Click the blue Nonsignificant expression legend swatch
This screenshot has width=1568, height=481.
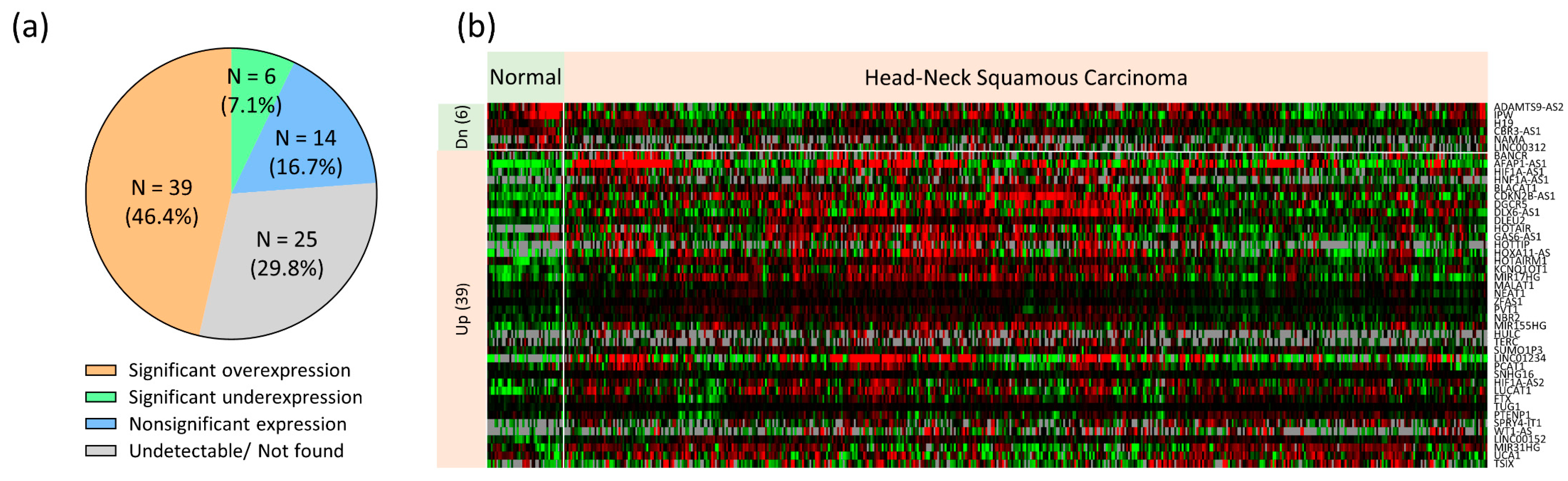100,424
